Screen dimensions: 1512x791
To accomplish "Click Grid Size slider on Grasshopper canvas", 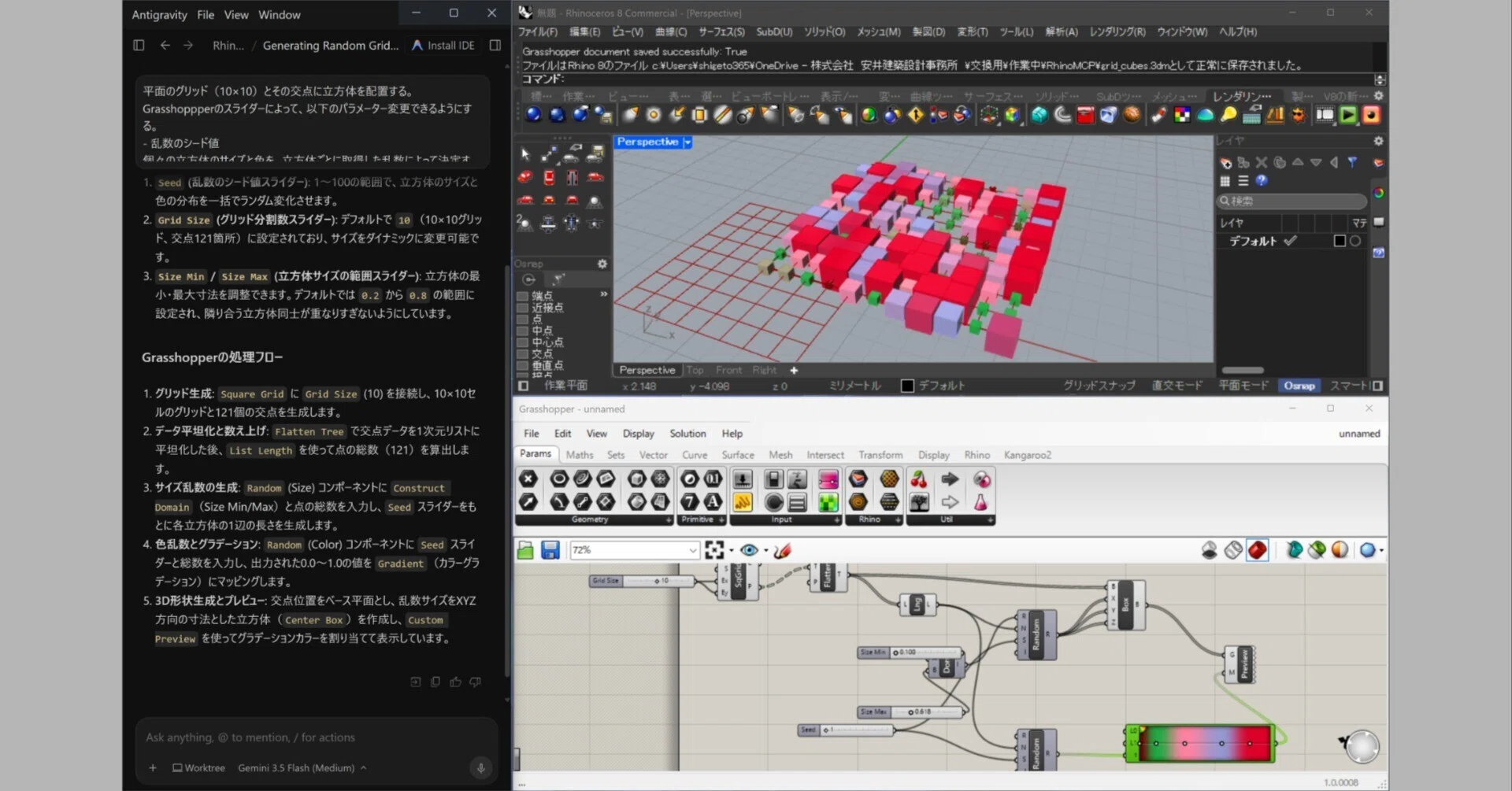I will [x=643, y=581].
